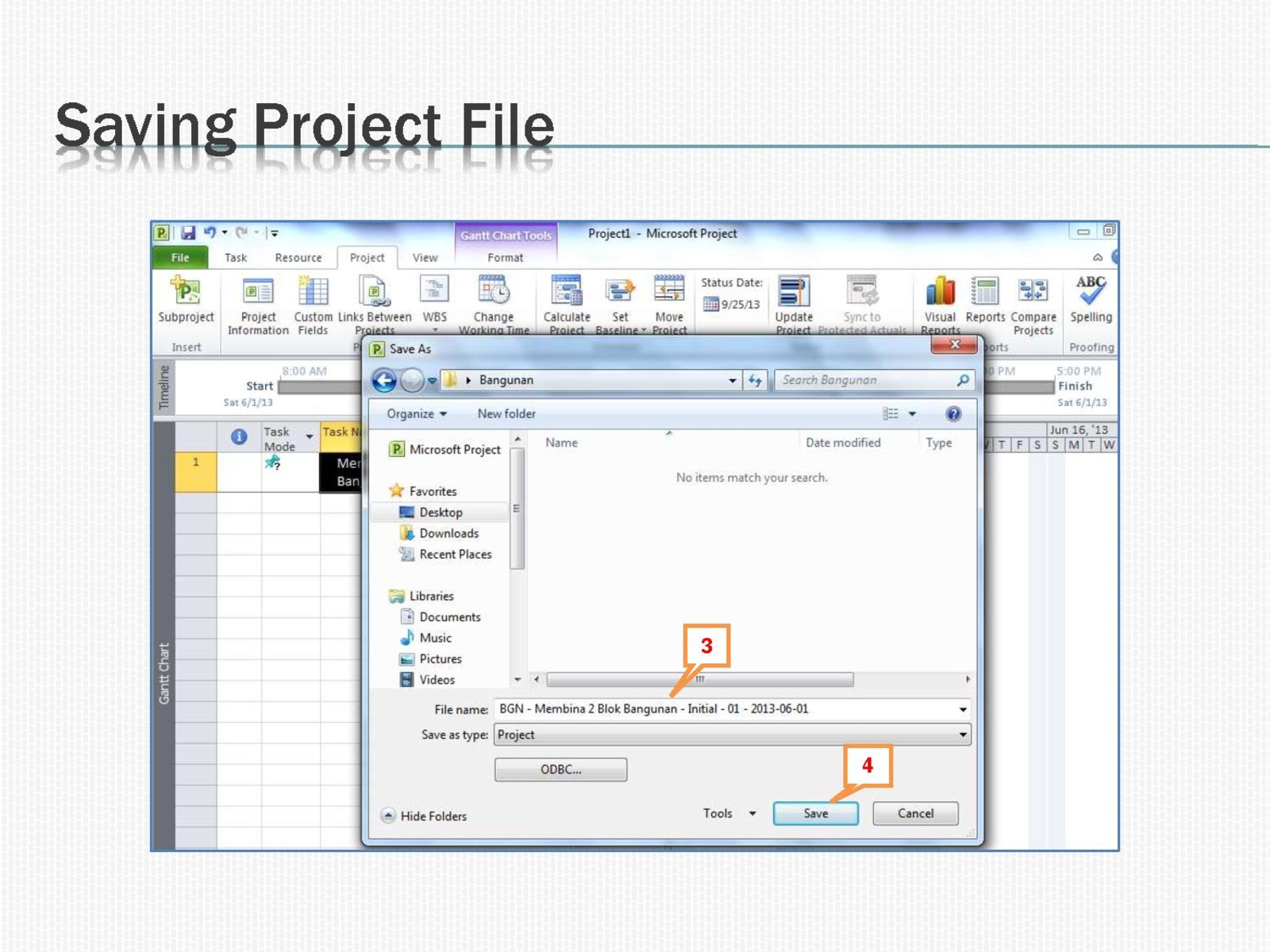
Task: Select Favorites in navigation pane
Action: [423, 491]
